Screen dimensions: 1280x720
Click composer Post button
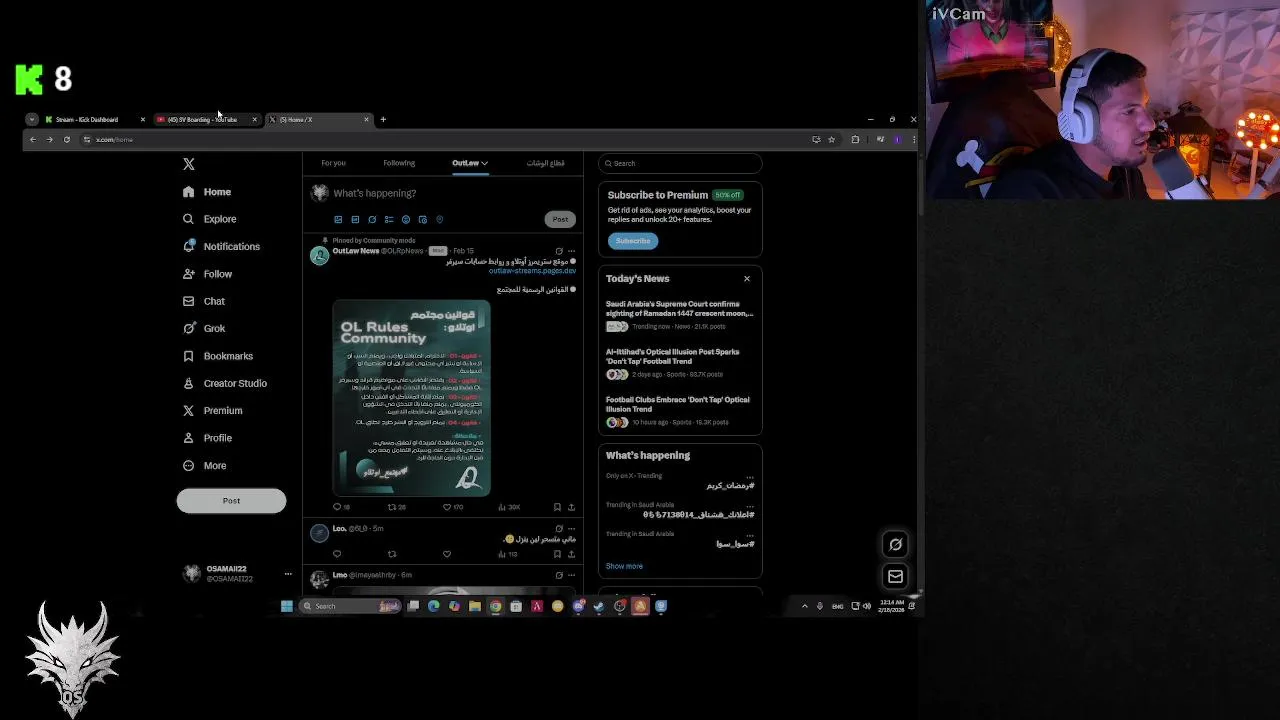(560, 219)
